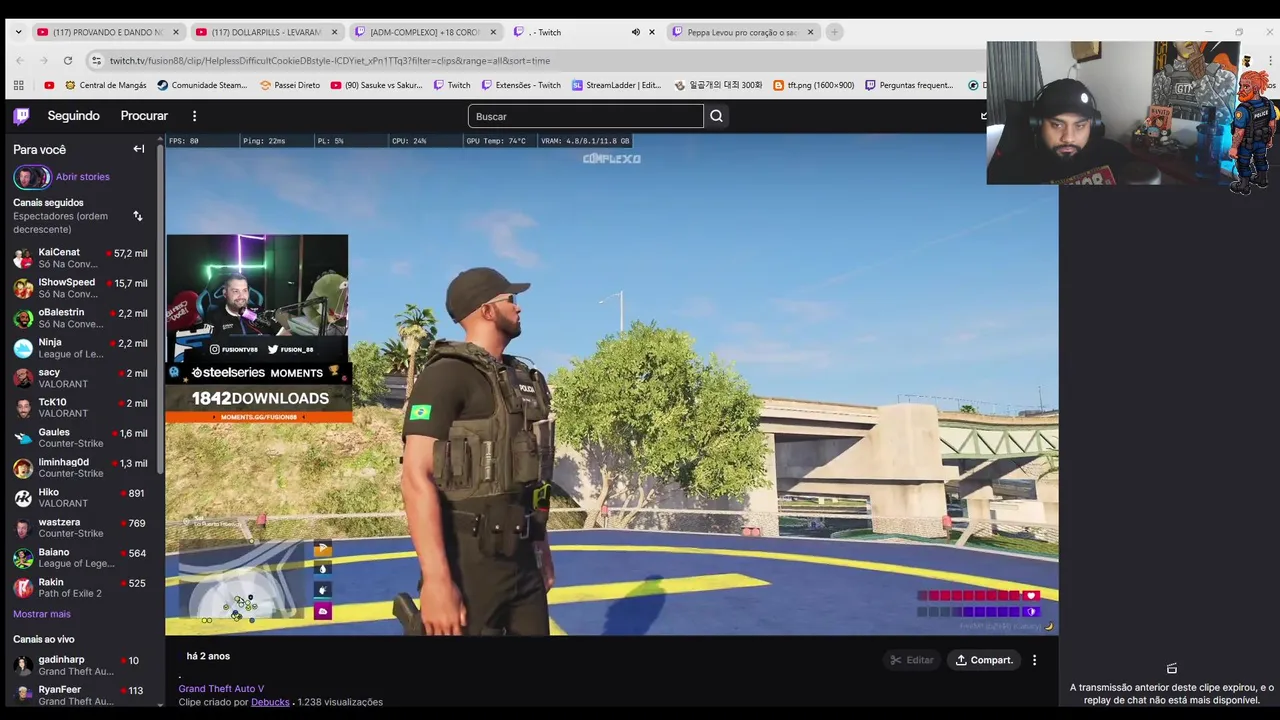
Task: Open browser apps grid shortcut
Action: (x=18, y=85)
